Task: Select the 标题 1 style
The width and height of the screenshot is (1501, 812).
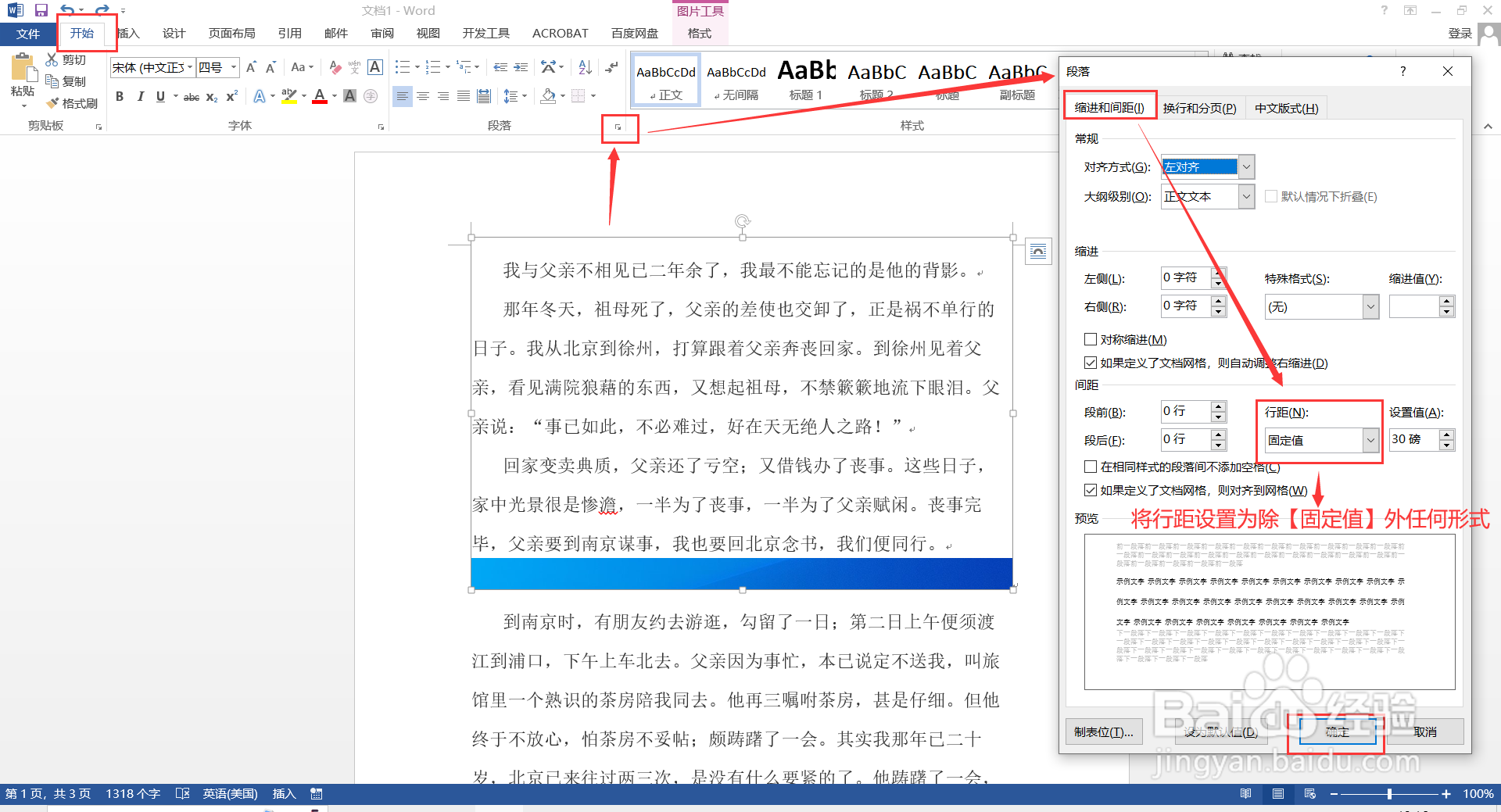Action: [806, 80]
